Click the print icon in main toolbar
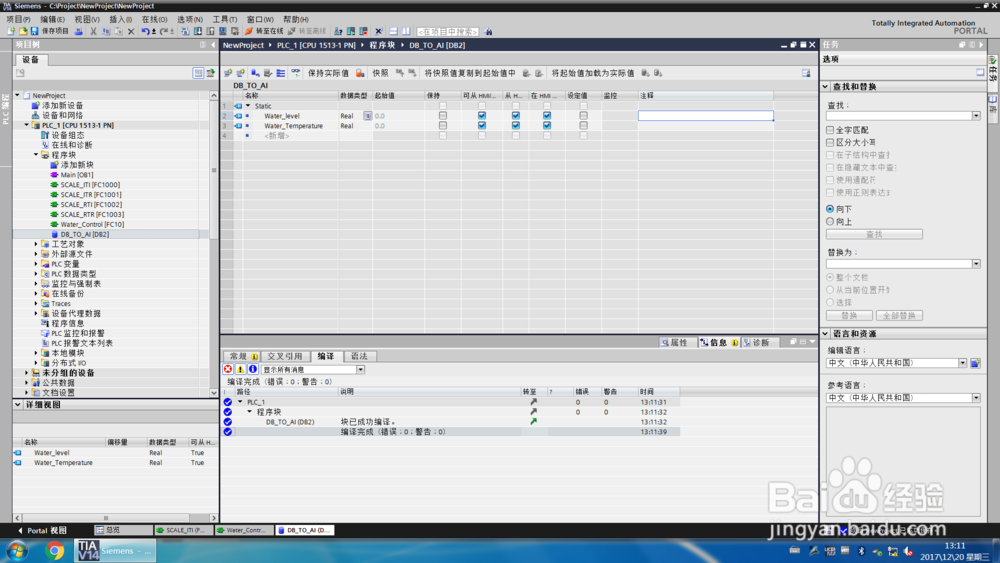Viewport: 1000px width, 563px height. pyautogui.click(x=78, y=31)
